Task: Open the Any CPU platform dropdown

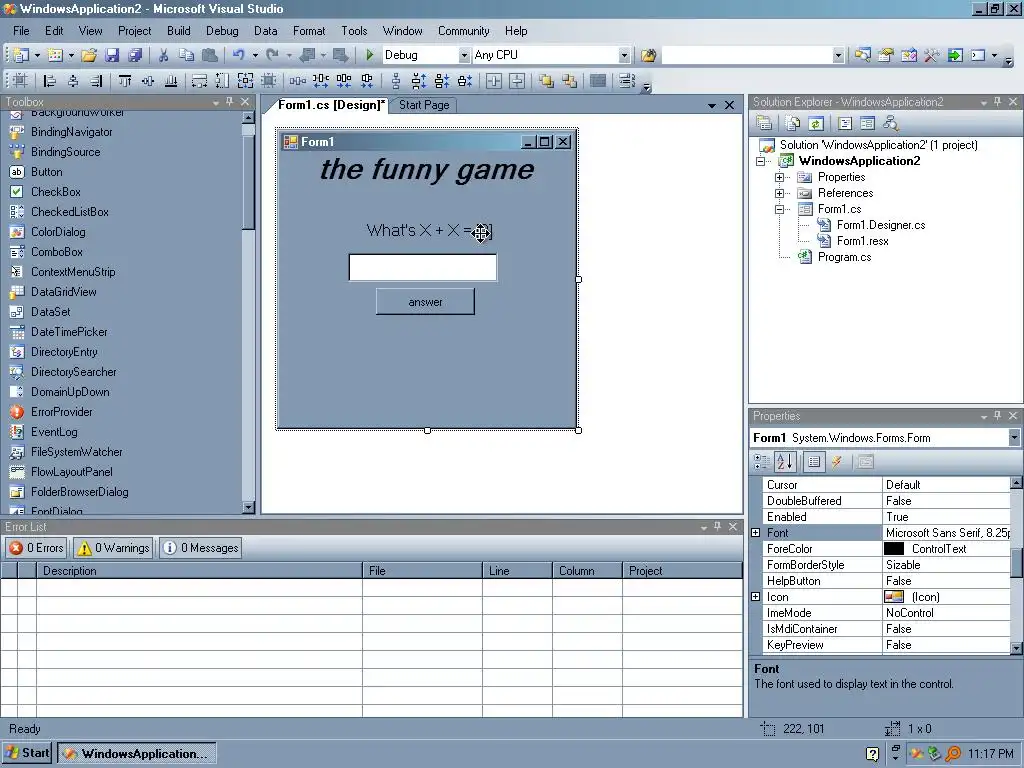Action: (x=624, y=56)
